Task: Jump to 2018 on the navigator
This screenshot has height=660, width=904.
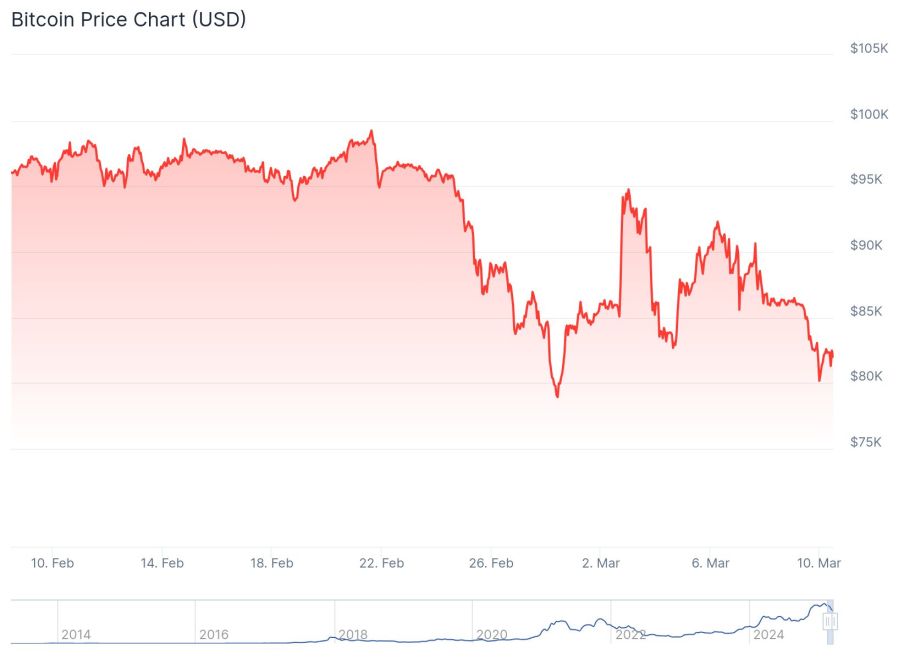Action: (353, 634)
